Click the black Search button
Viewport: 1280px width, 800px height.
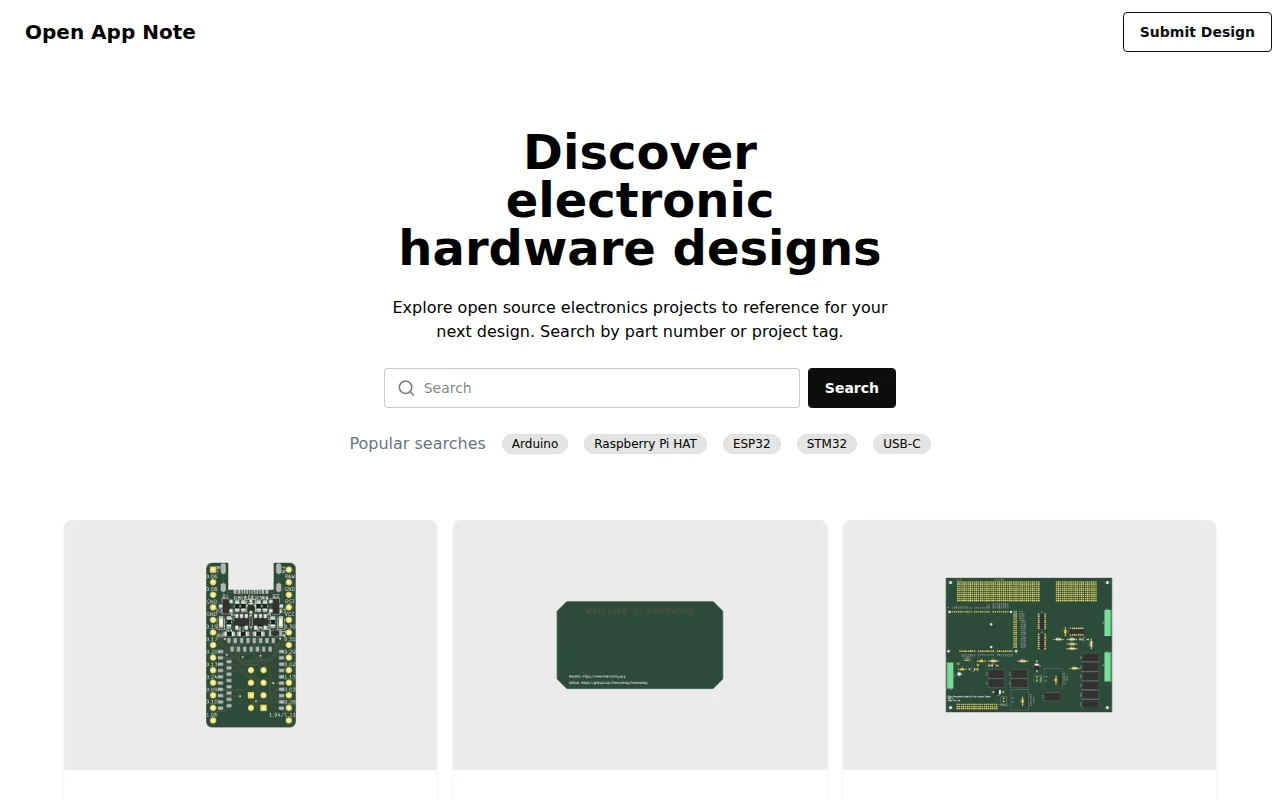pos(852,388)
